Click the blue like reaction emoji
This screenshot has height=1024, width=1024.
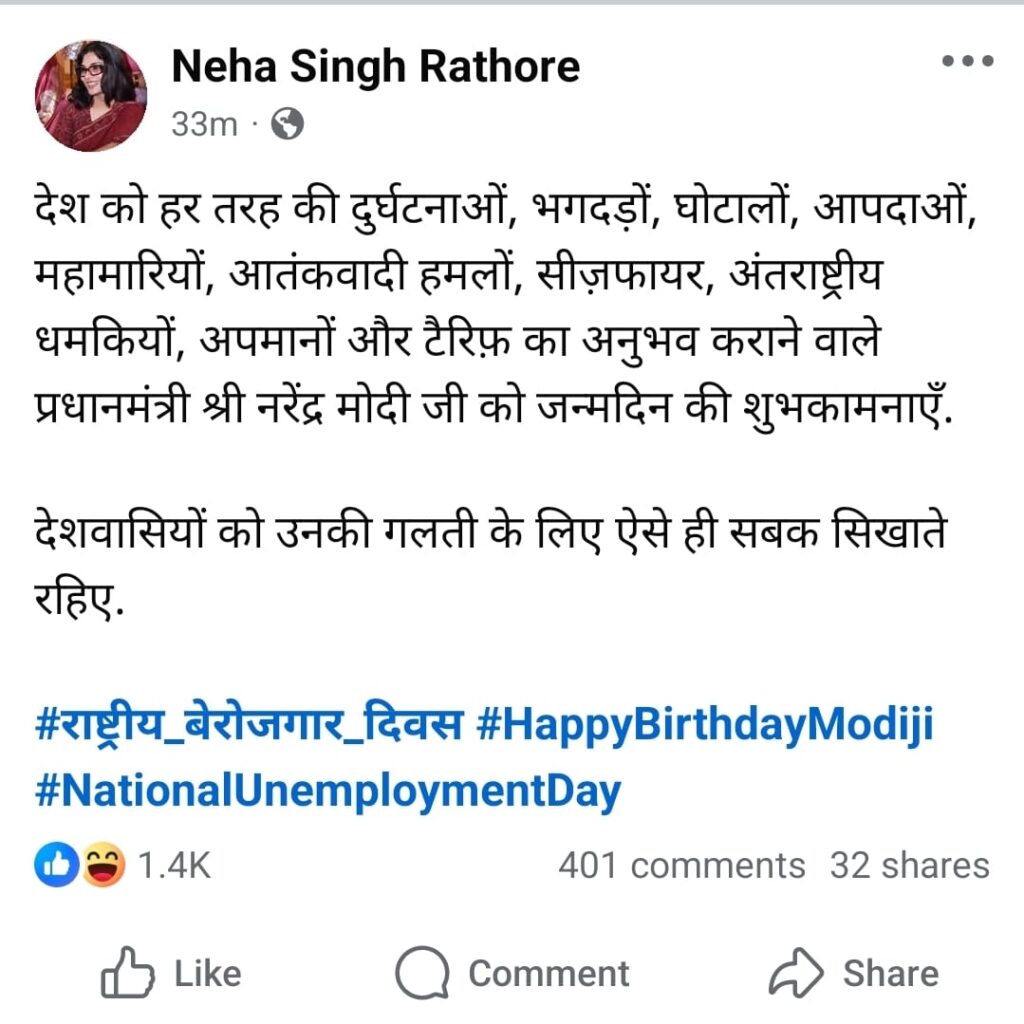57,865
